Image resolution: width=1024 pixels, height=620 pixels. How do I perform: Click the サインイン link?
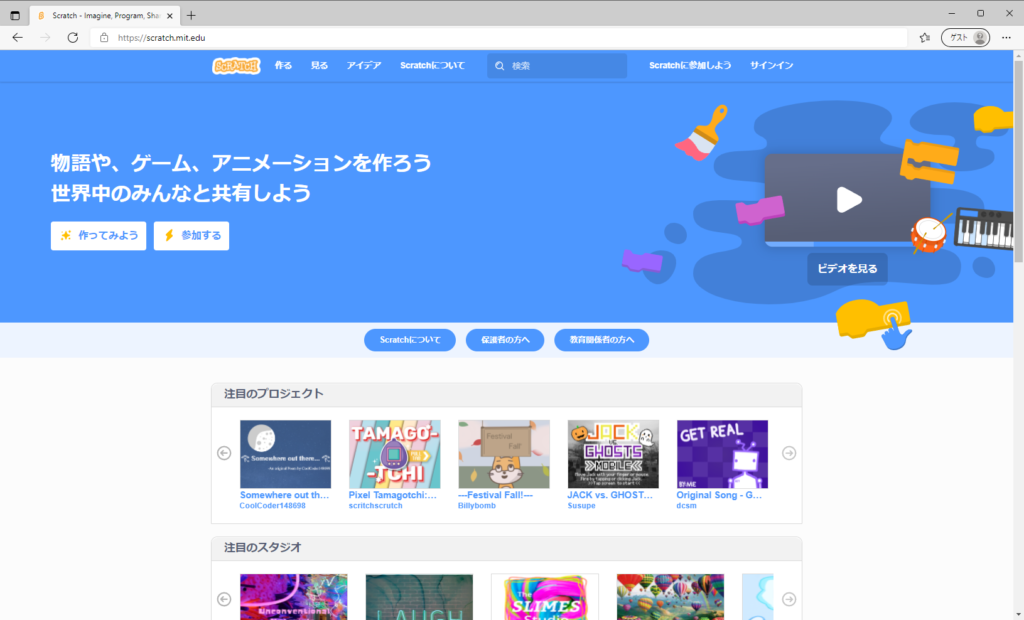[771, 66]
